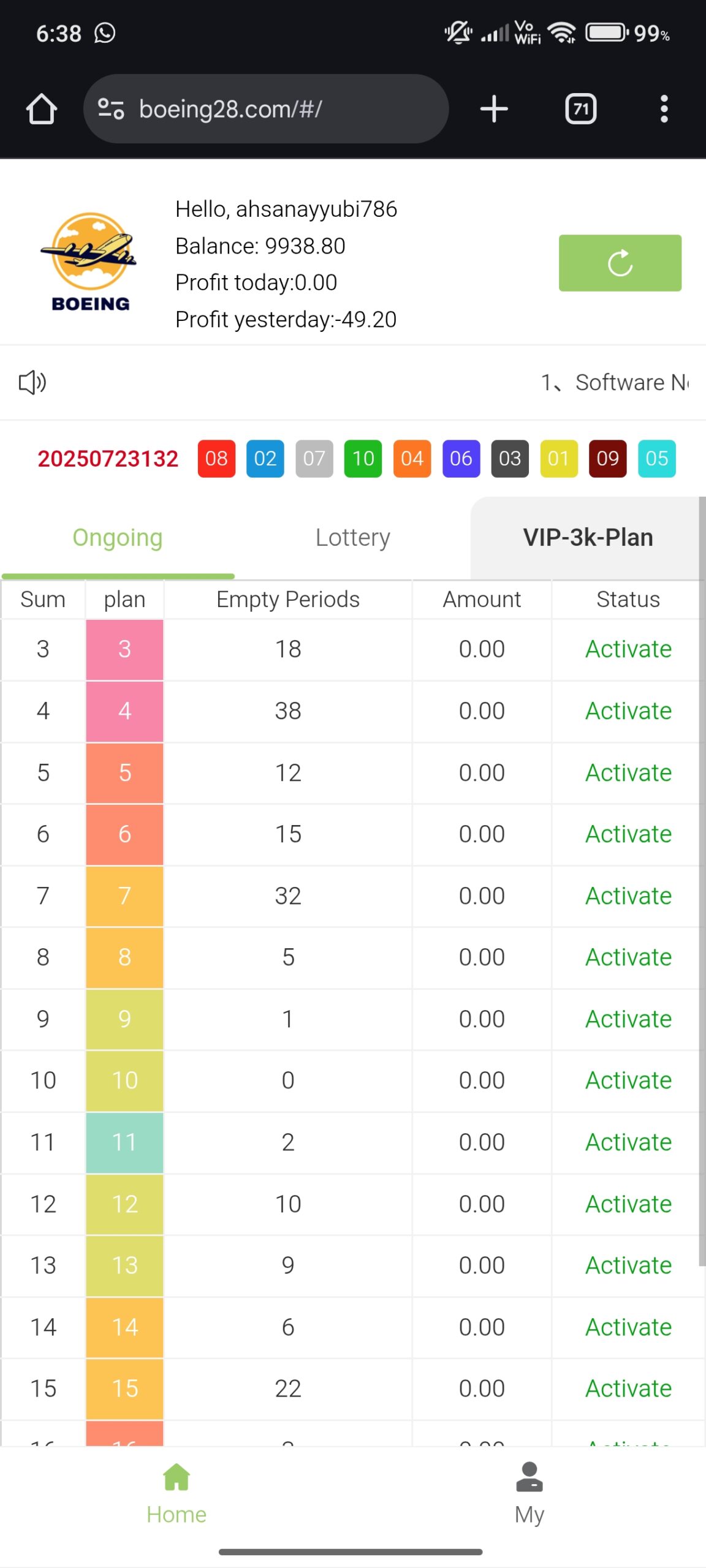Activate the plan for sum 15

tap(628, 1388)
